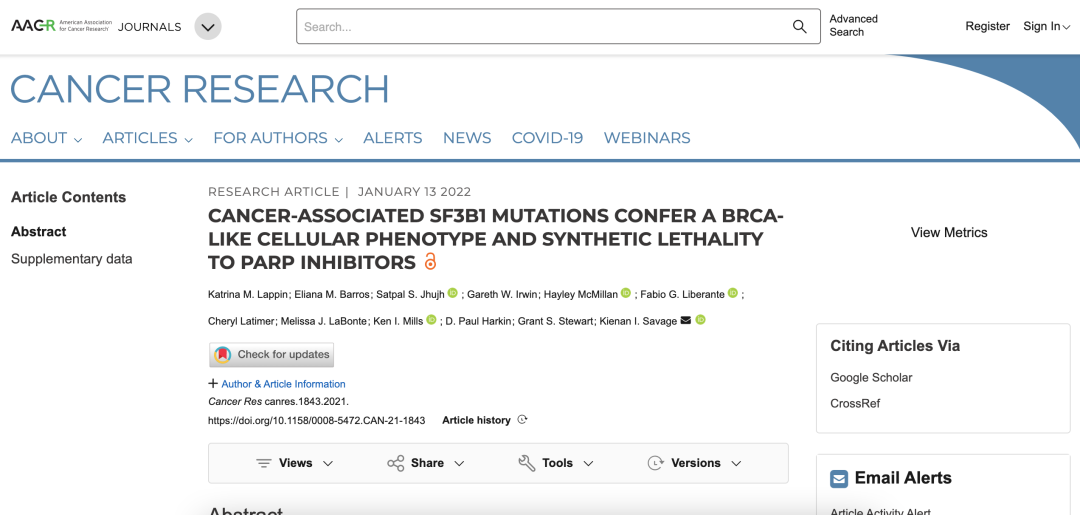Open the Google Scholar link
This screenshot has height=515, width=1080.
pyautogui.click(x=871, y=377)
